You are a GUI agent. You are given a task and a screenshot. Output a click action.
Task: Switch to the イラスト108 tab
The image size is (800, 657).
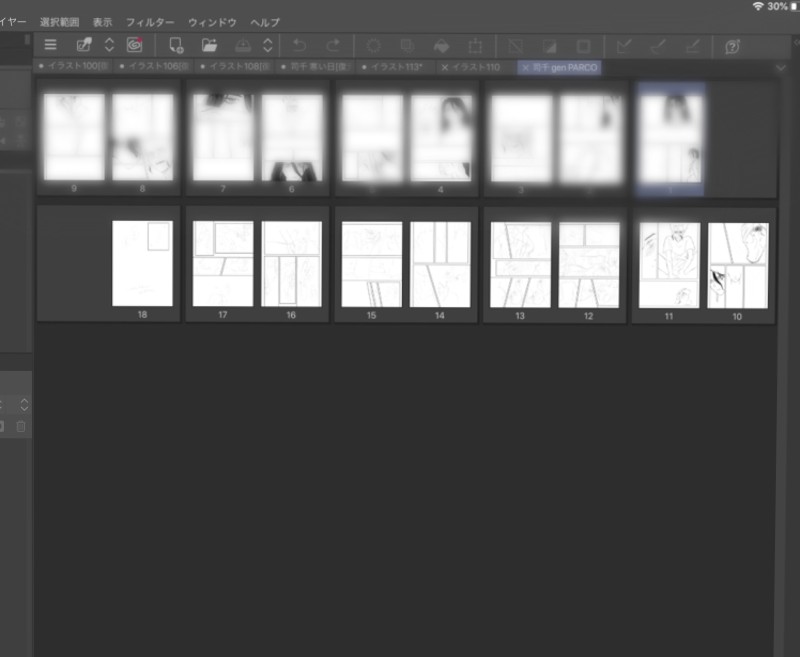(x=235, y=67)
